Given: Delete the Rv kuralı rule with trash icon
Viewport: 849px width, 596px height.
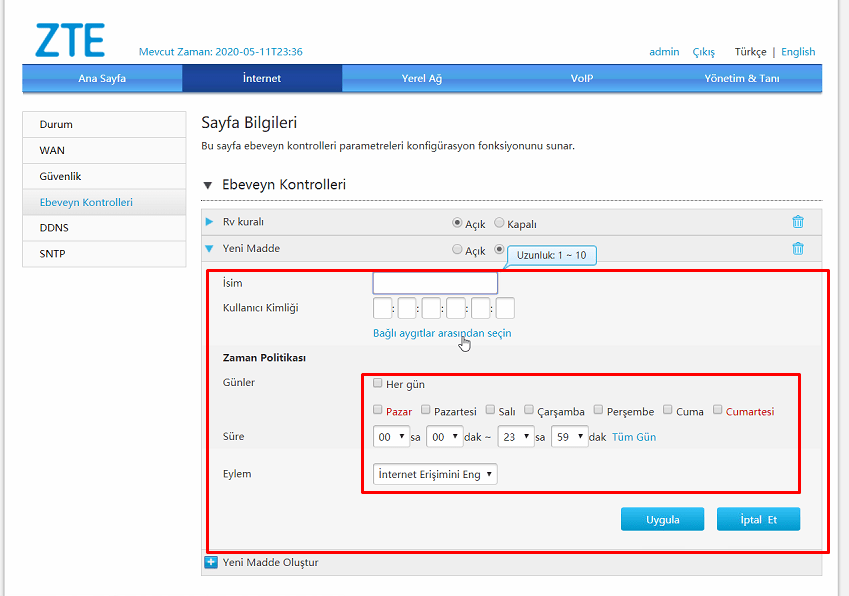Looking at the screenshot, I should [798, 222].
